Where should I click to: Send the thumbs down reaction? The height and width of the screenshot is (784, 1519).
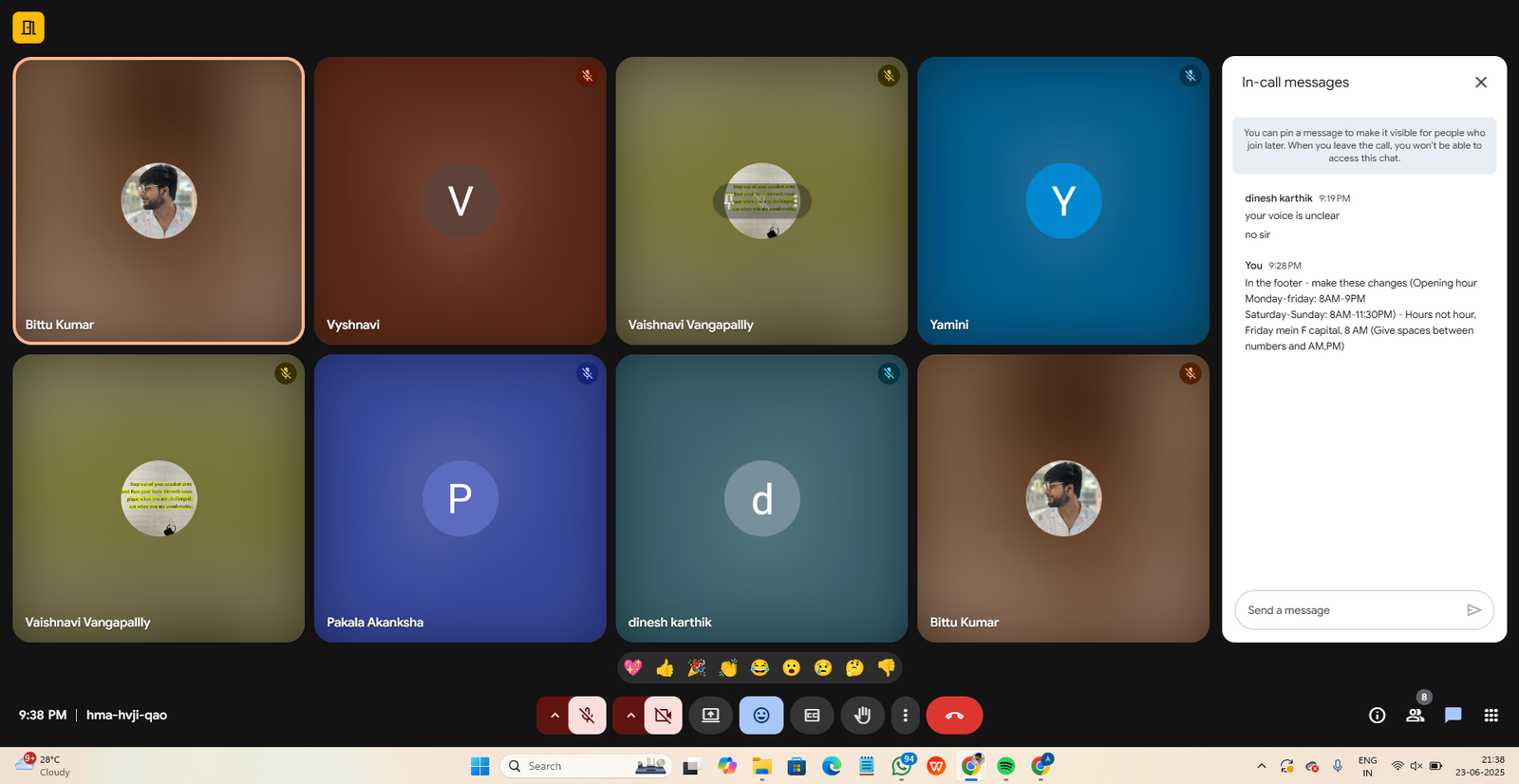click(x=886, y=668)
